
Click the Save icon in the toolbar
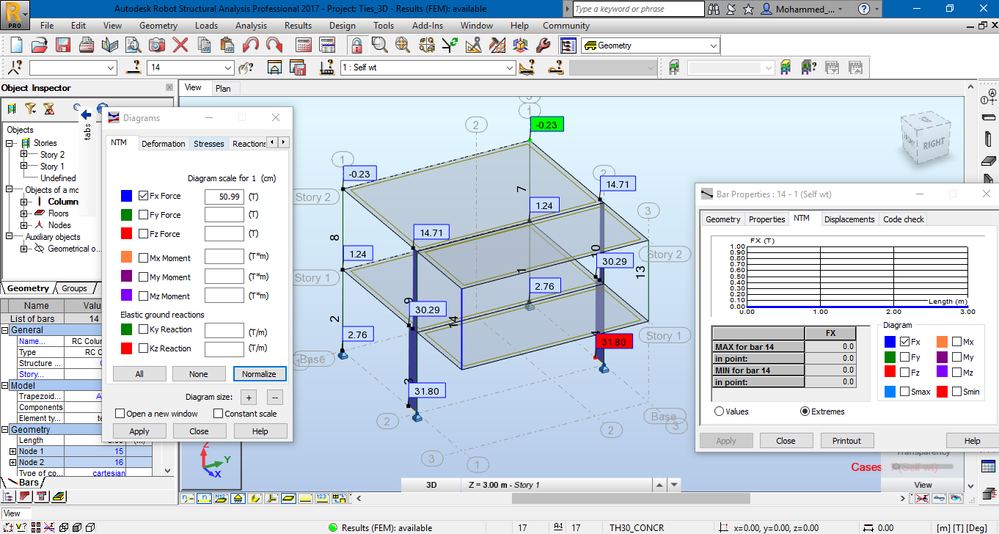click(62, 45)
